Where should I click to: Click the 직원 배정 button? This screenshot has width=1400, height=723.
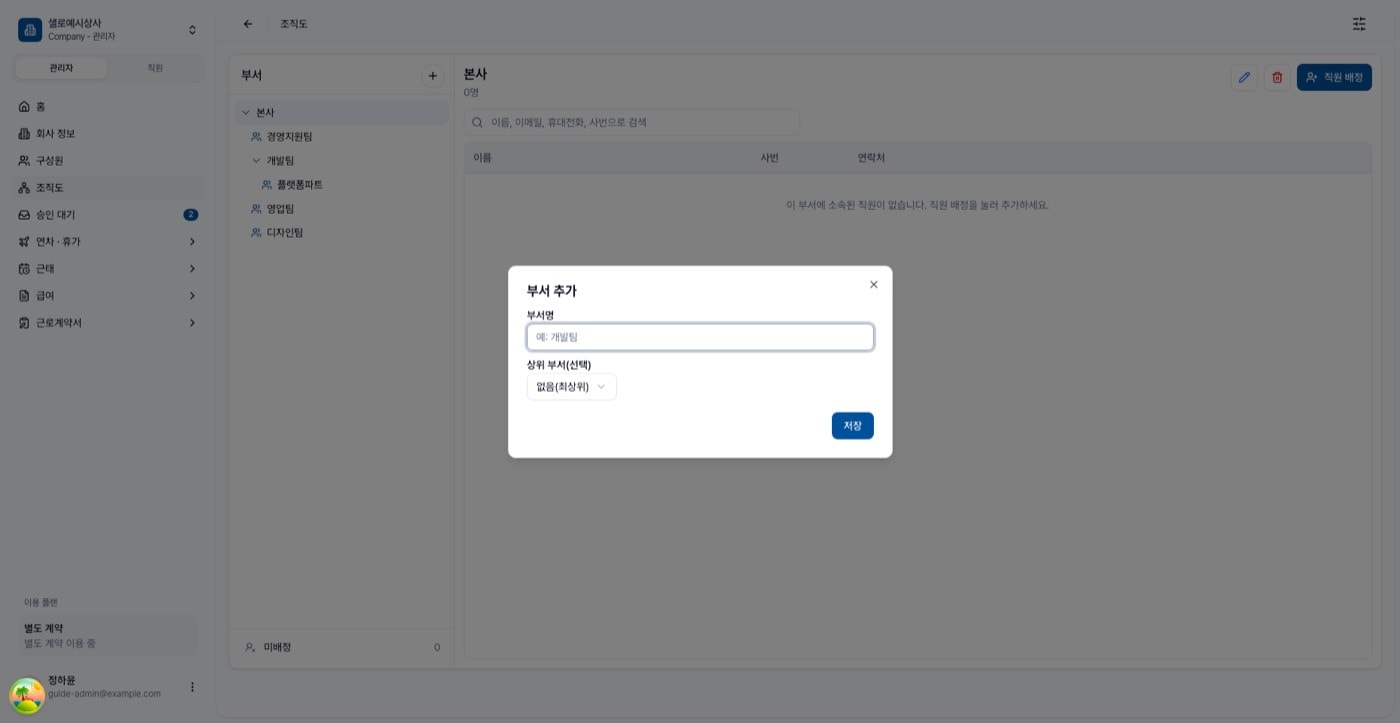pyautogui.click(x=1334, y=77)
